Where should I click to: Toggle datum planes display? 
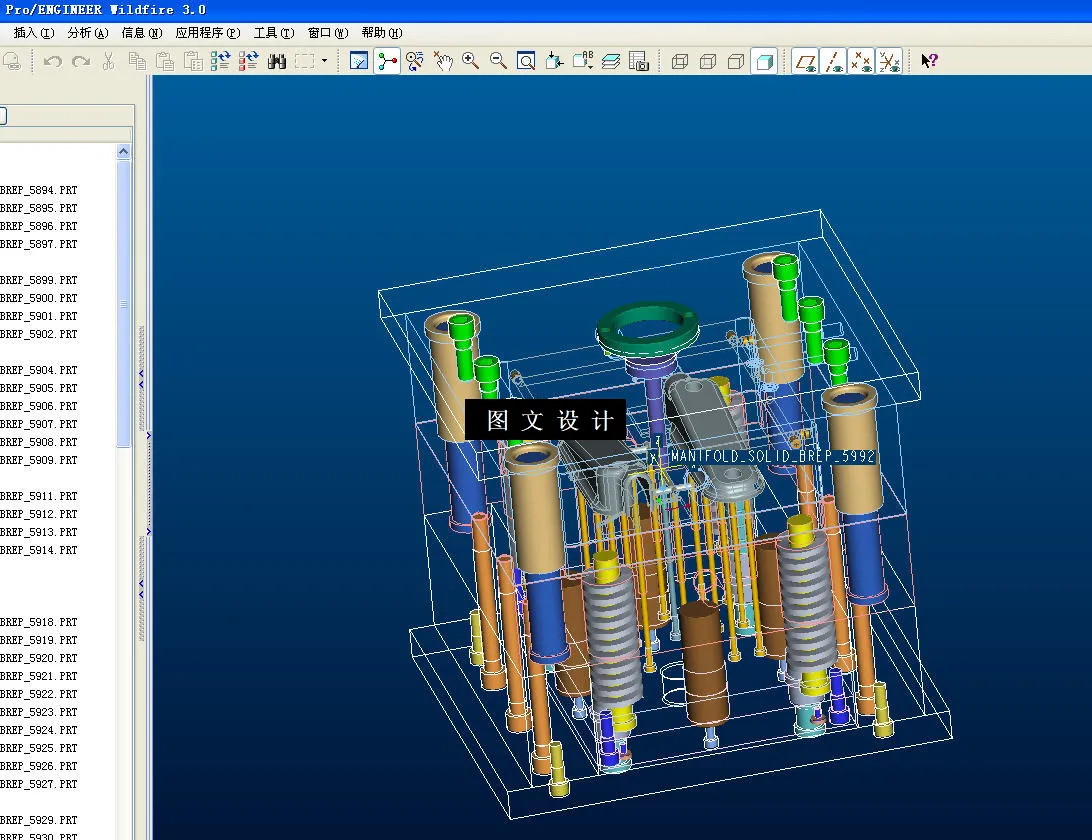tap(805, 62)
